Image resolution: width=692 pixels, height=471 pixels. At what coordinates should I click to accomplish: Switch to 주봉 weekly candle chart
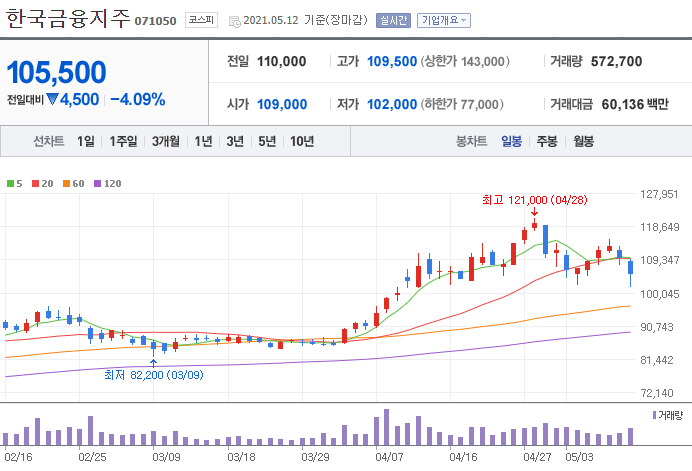point(547,141)
